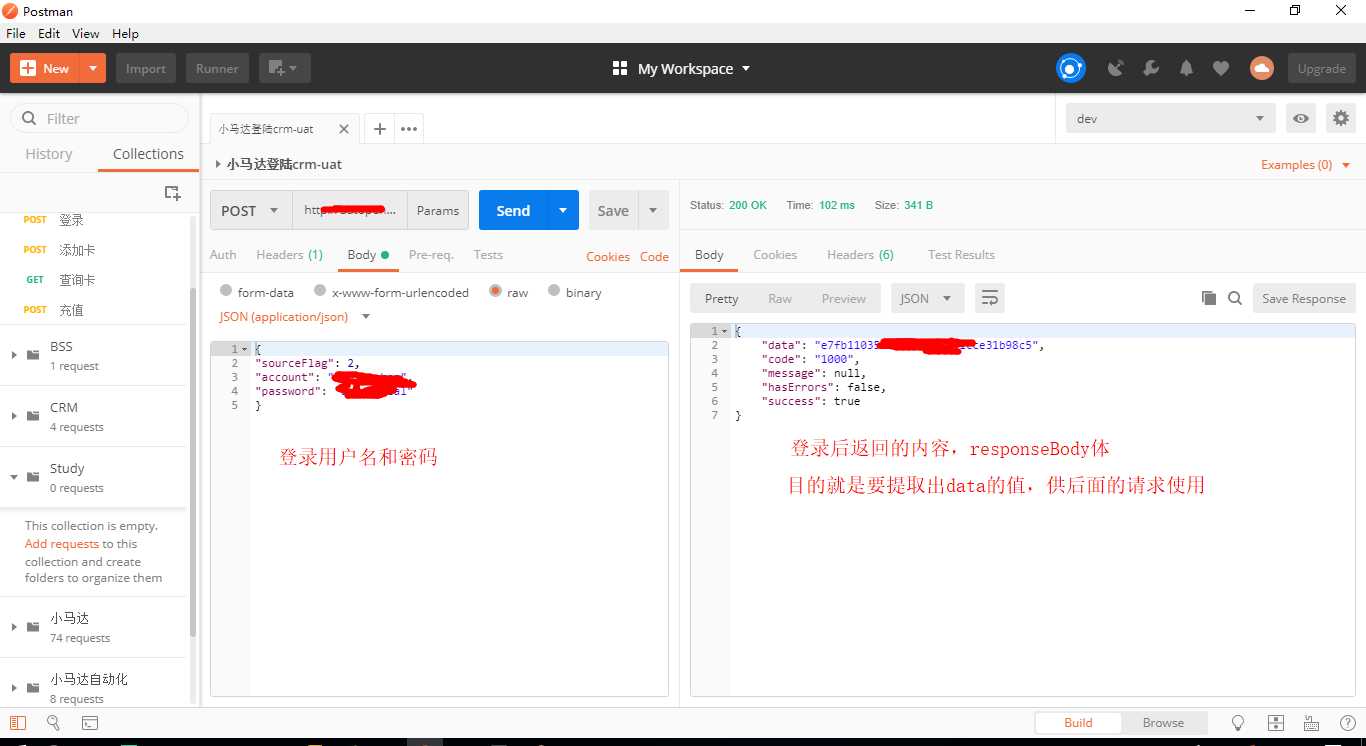Focus the collections Filter field
The image size is (1366, 746).
(x=99, y=118)
